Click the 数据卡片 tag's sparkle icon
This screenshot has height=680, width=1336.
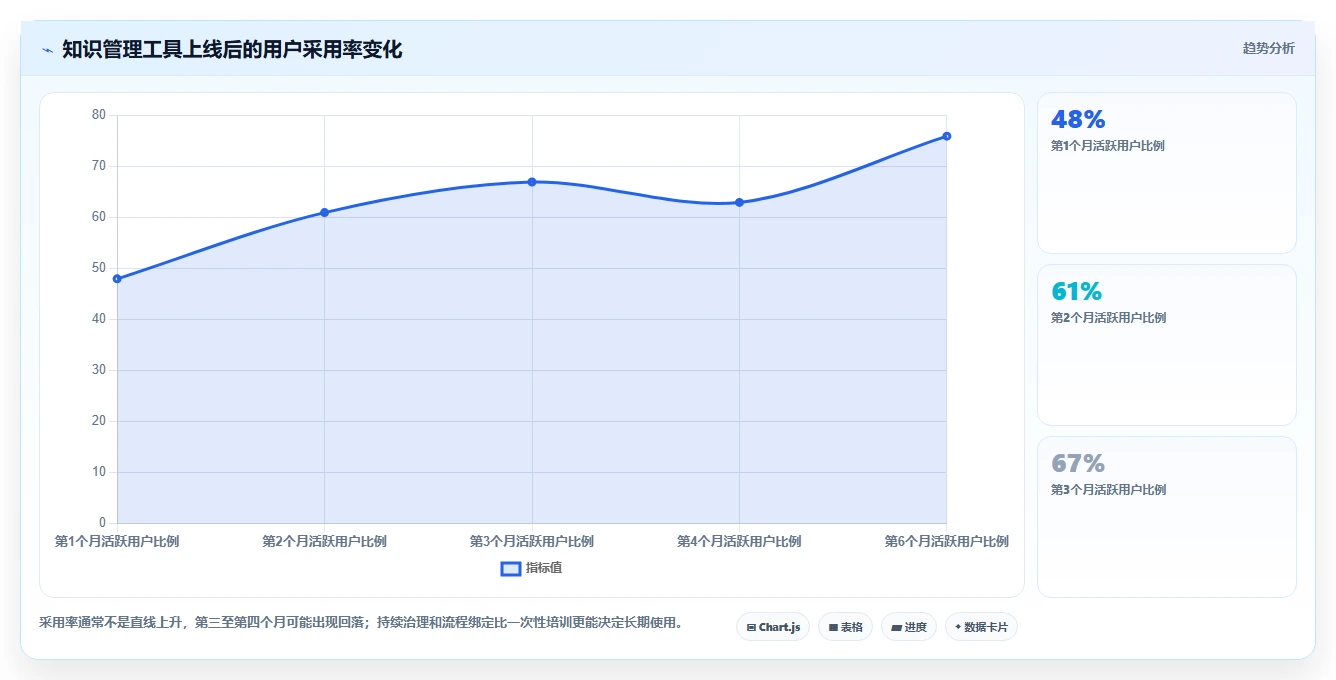pyautogui.click(x=958, y=627)
